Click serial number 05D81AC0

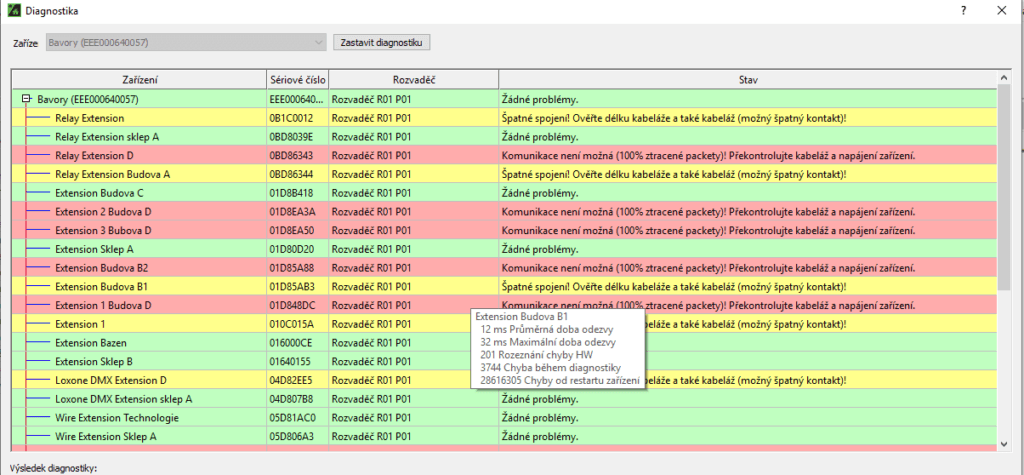(293, 418)
